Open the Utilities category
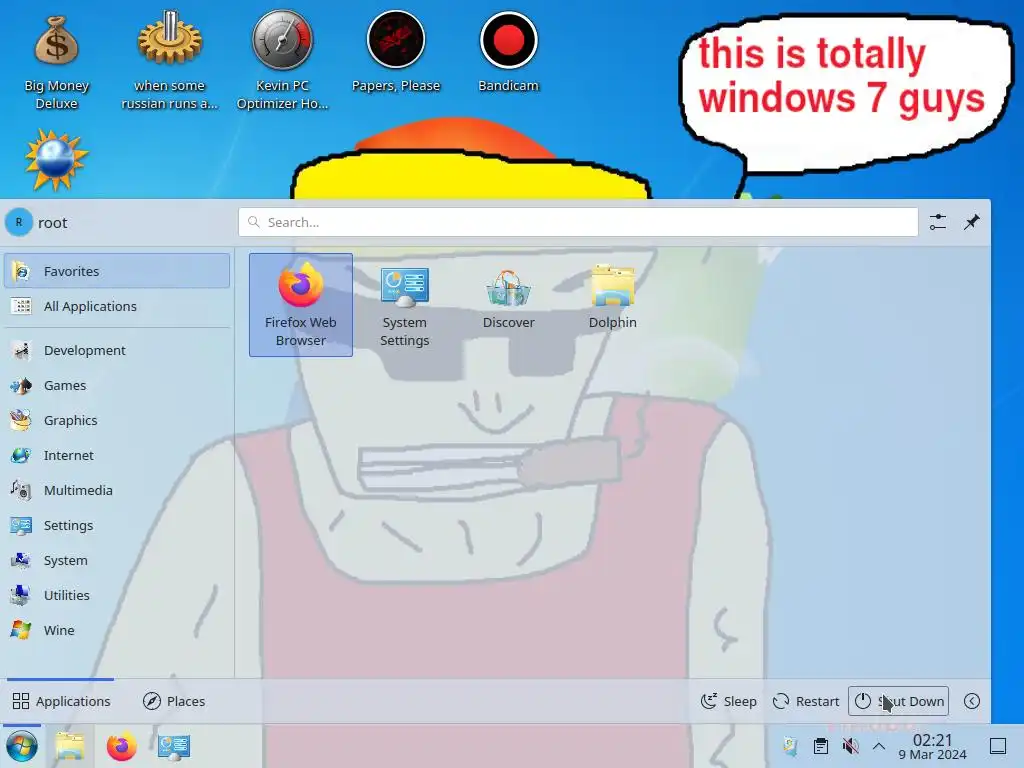Viewport: 1024px width, 768px height. tap(117, 595)
